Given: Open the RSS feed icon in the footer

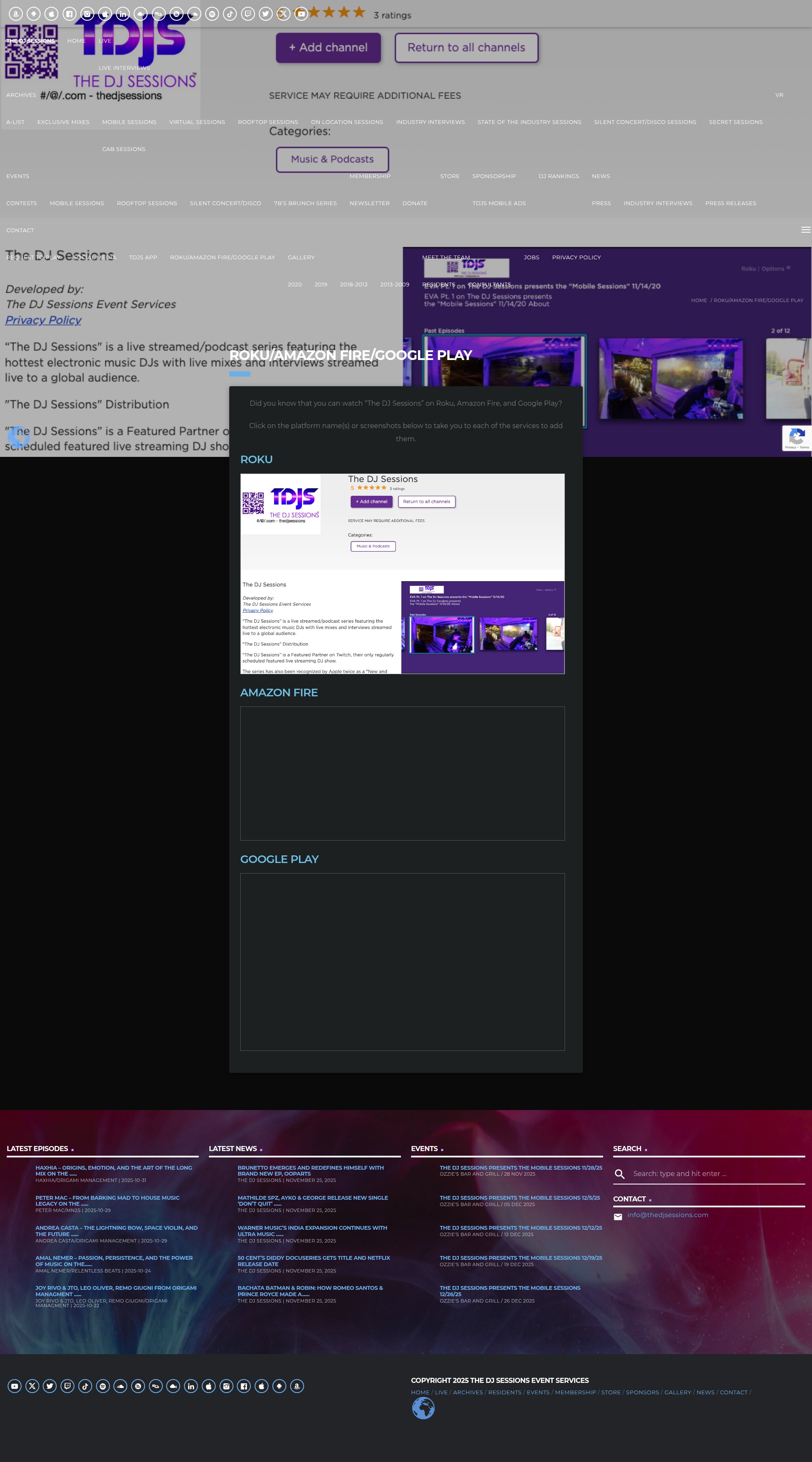Looking at the screenshot, I should click(138, 1386).
